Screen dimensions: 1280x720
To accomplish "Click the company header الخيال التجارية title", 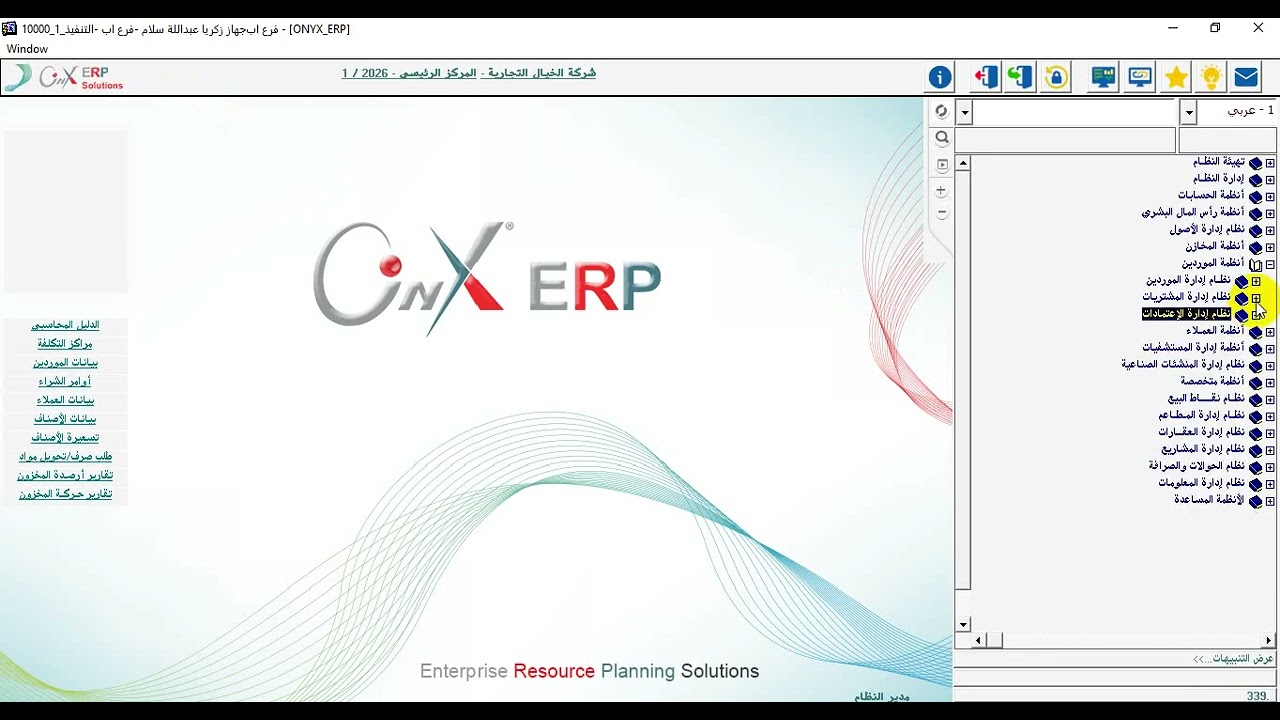I will [x=469, y=74].
